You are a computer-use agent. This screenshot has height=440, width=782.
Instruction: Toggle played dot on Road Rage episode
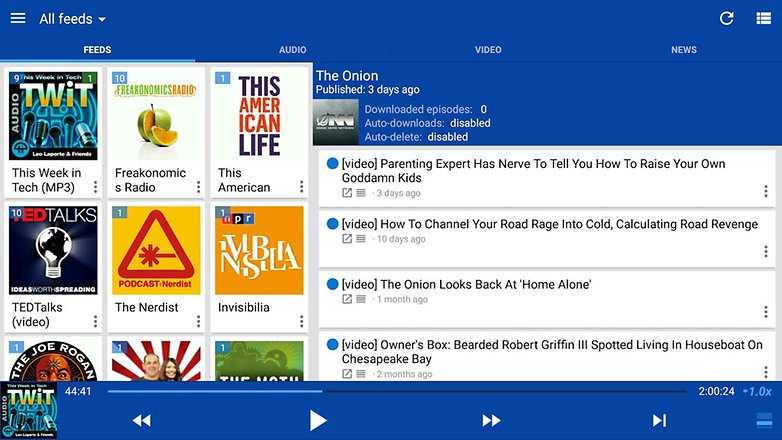332,224
